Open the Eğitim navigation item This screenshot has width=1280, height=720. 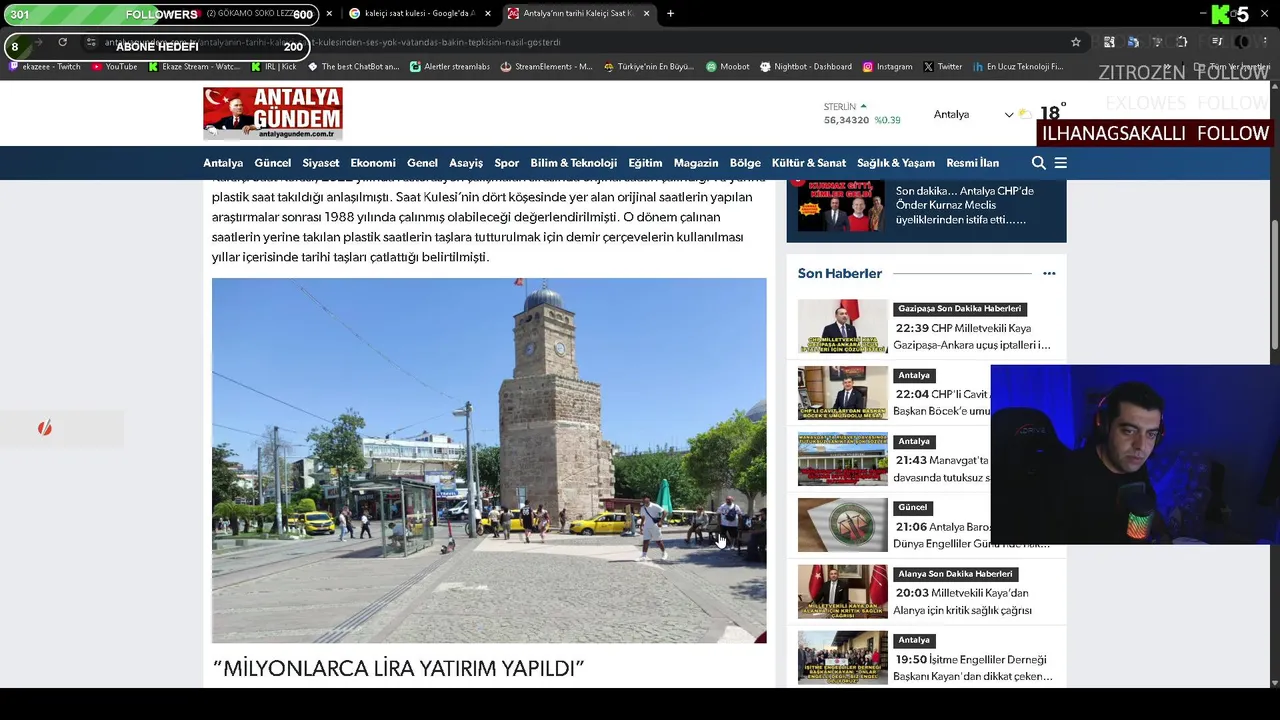(645, 163)
